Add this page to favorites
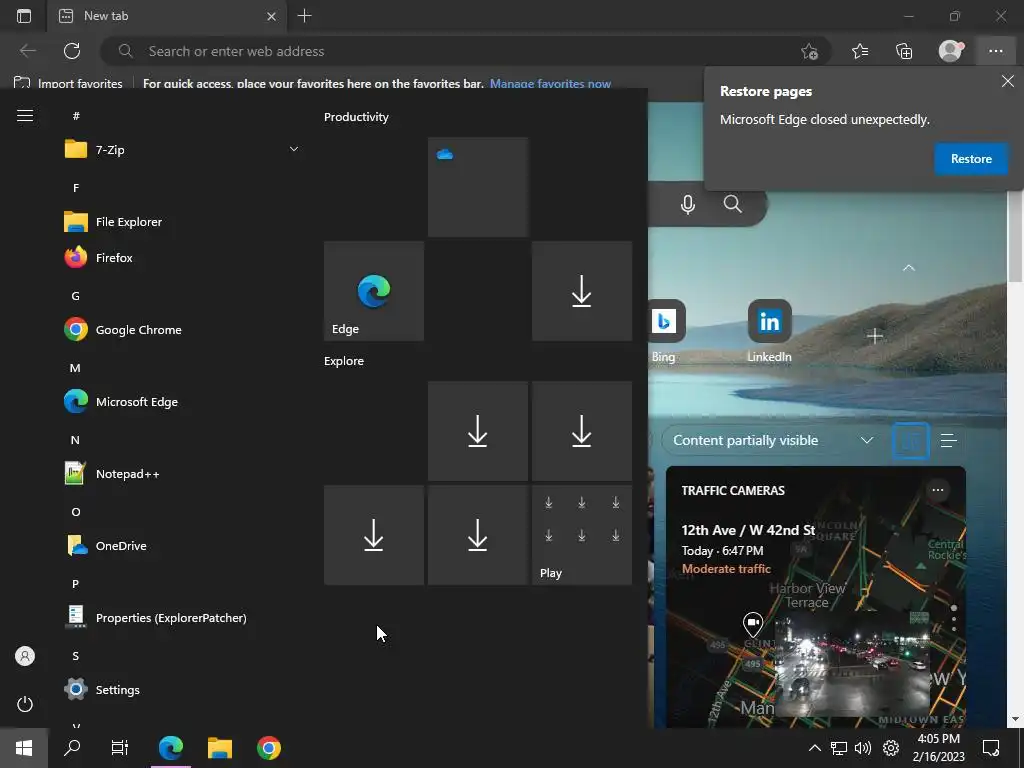Screen dimensions: 1024x768 pos(809,51)
